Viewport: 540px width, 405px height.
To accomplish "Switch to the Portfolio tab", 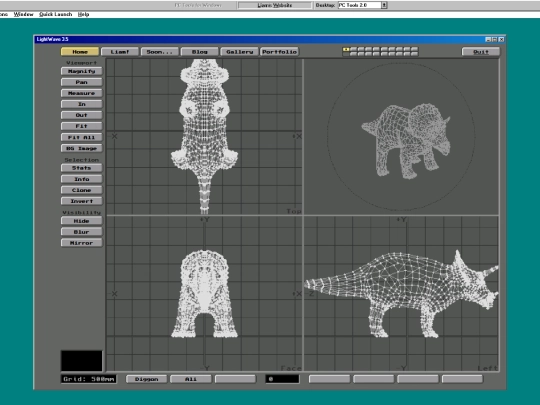I will click(x=279, y=52).
